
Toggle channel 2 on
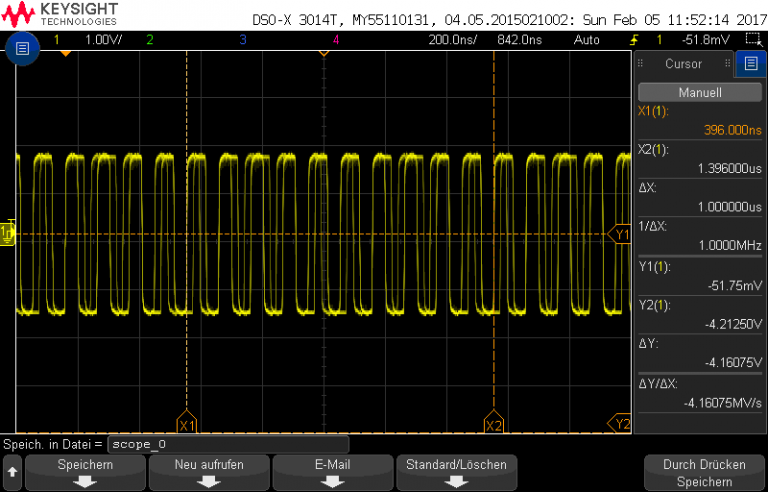click(150, 39)
